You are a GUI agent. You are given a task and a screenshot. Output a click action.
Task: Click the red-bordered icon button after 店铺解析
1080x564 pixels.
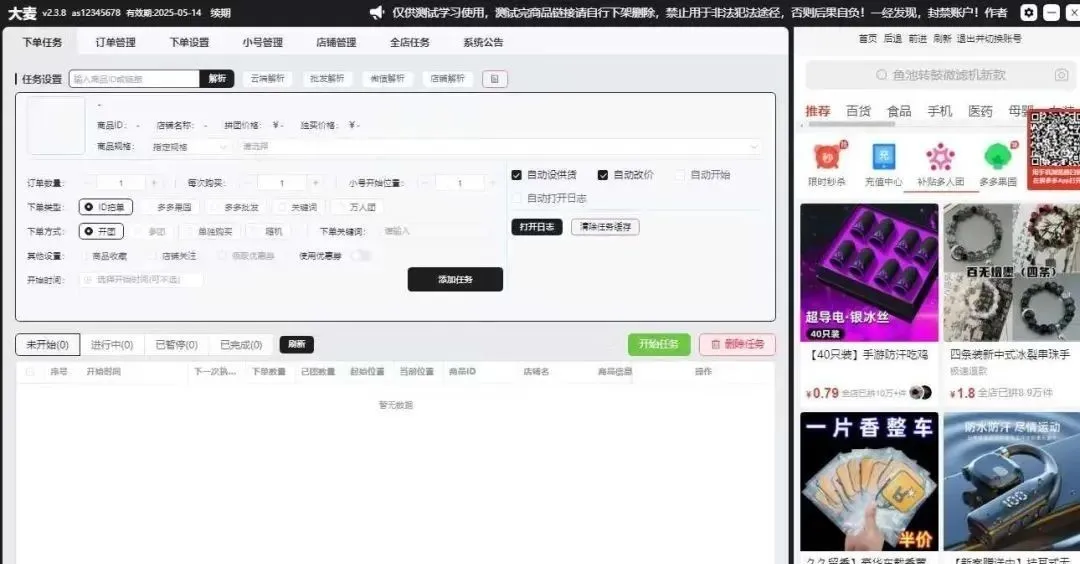tap(494, 79)
